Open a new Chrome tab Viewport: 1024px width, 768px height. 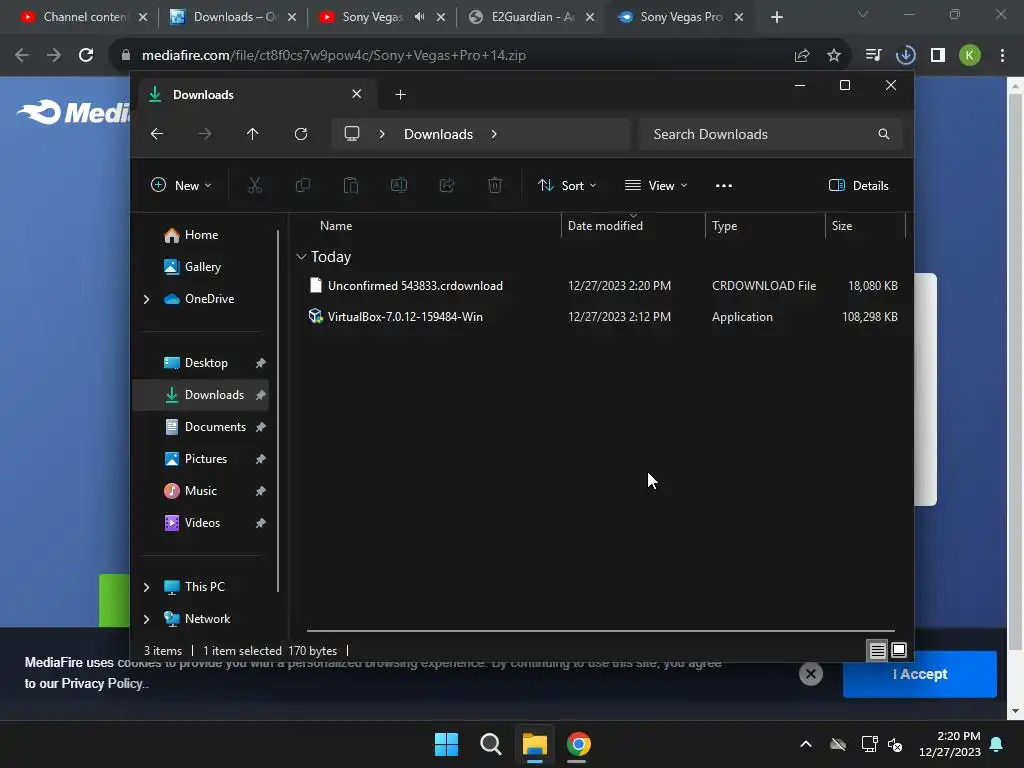(776, 17)
